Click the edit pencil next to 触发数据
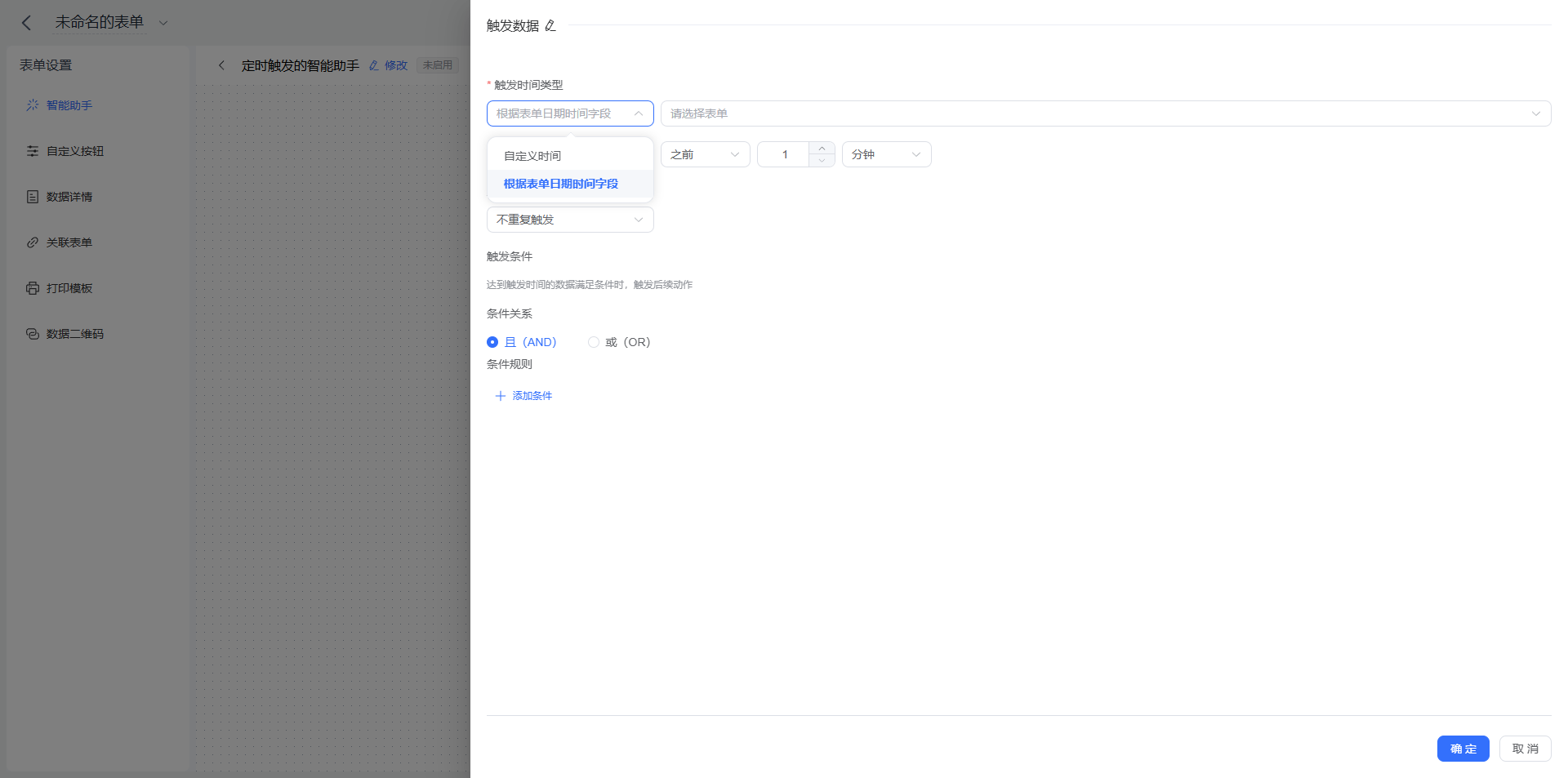Viewport: 1568px width, 778px height. tap(550, 26)
